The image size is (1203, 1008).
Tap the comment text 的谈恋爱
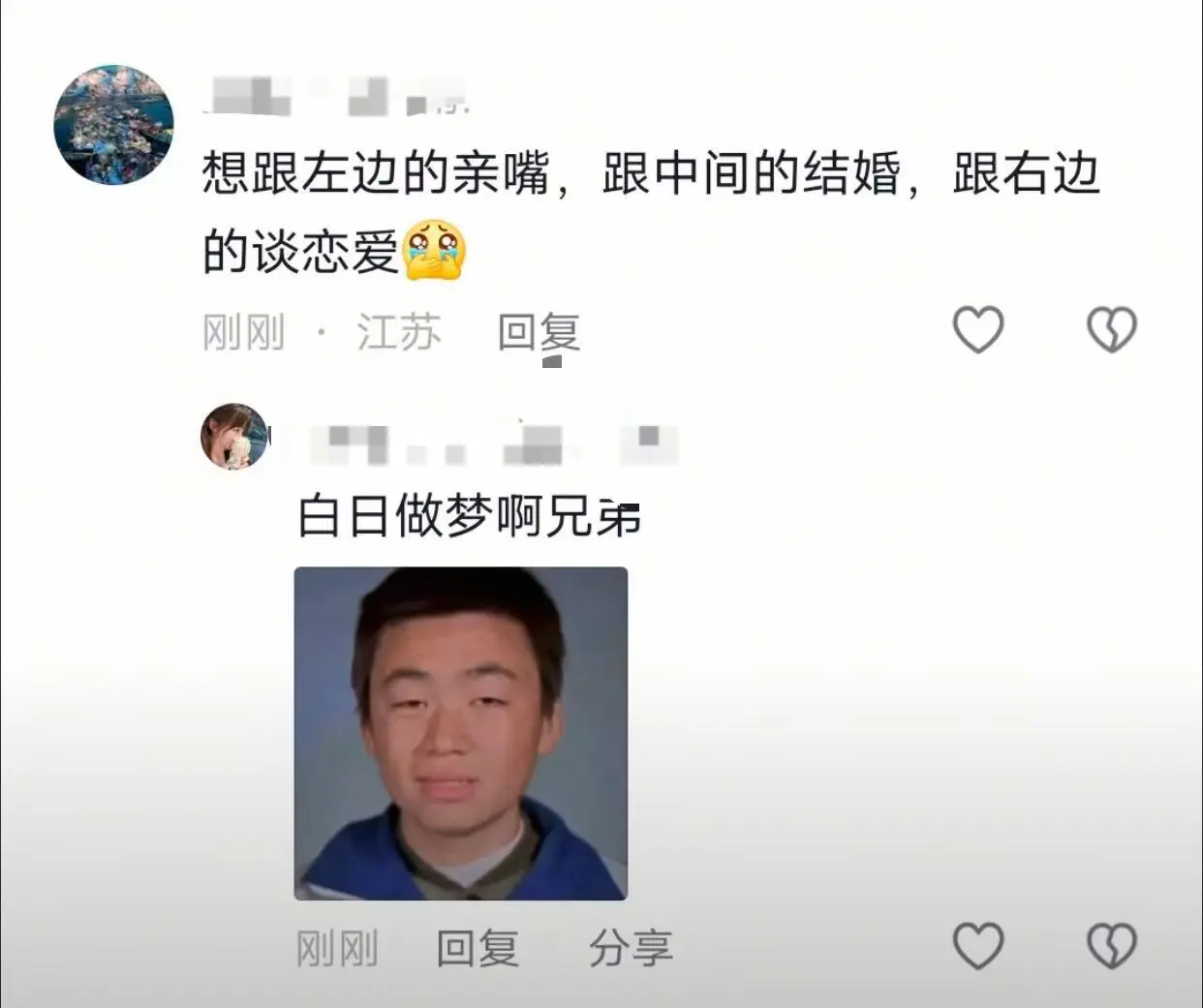coord(301,252)
